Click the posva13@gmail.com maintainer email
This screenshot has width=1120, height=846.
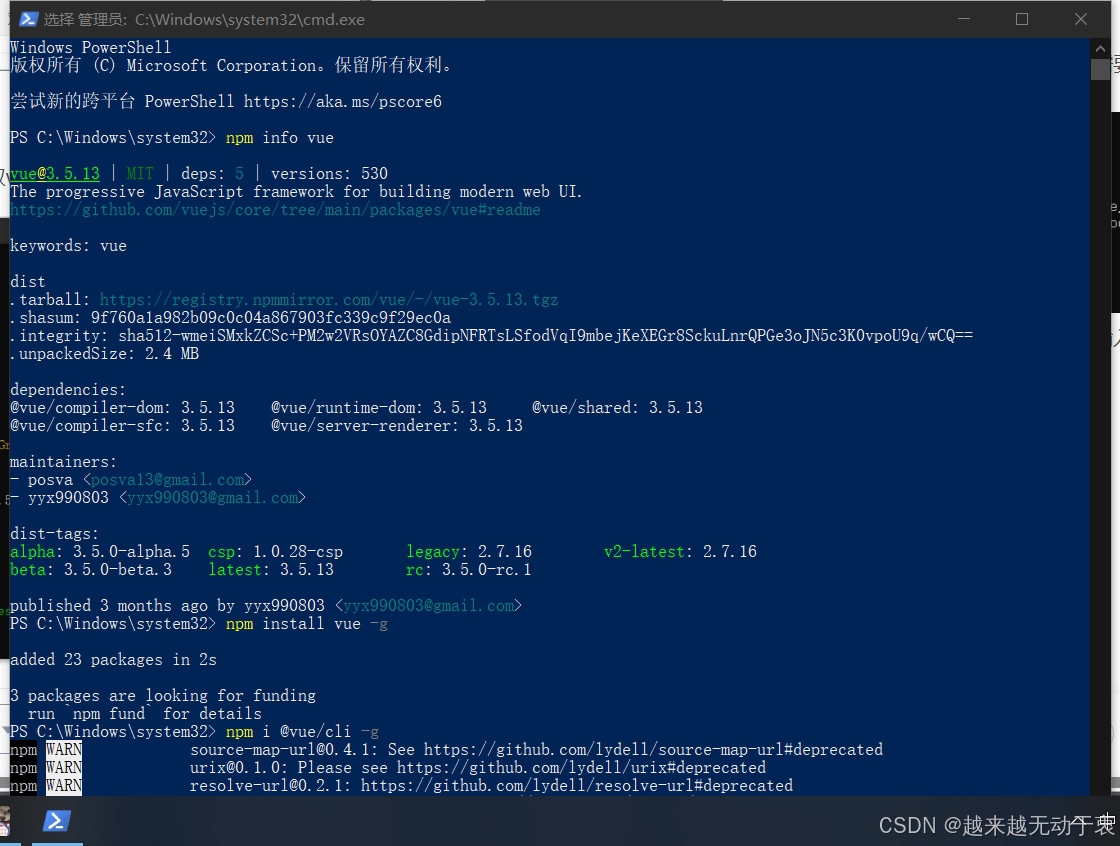tap(167, 479)
